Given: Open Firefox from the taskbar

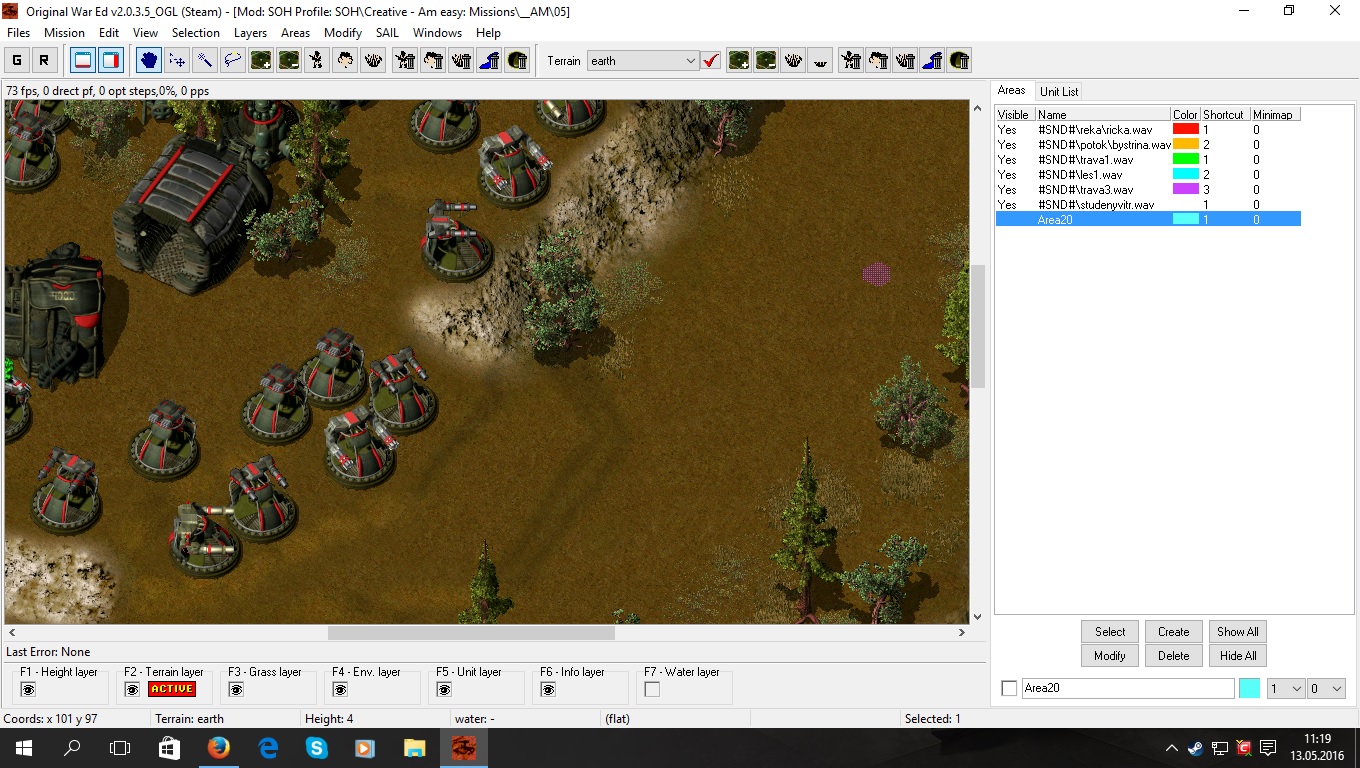Looking at the screenshot, I should (218, 748).
